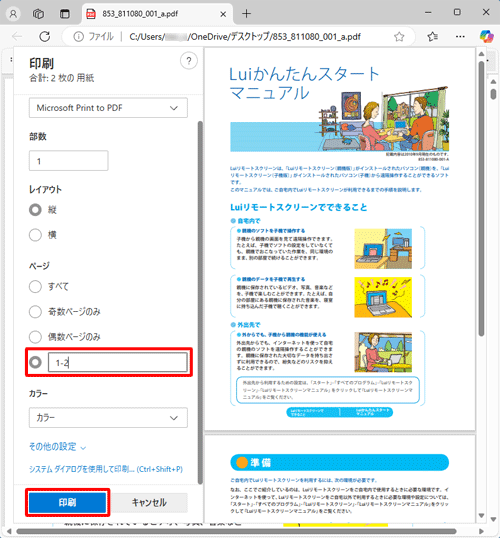This screenshot has width=500, height=538.
Task: Open the browser settings and more menu
Action: click(x=460, y=36)
